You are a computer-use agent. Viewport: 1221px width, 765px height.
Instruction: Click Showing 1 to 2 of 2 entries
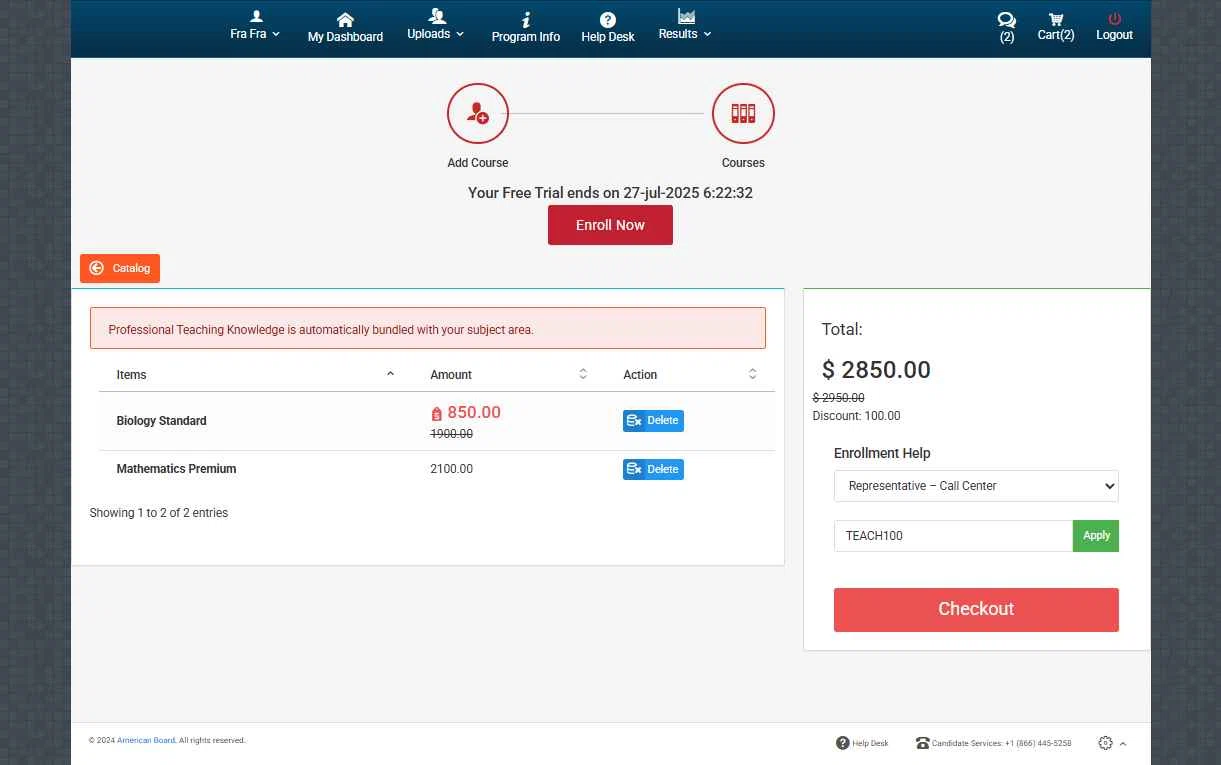tap(159, 513)
